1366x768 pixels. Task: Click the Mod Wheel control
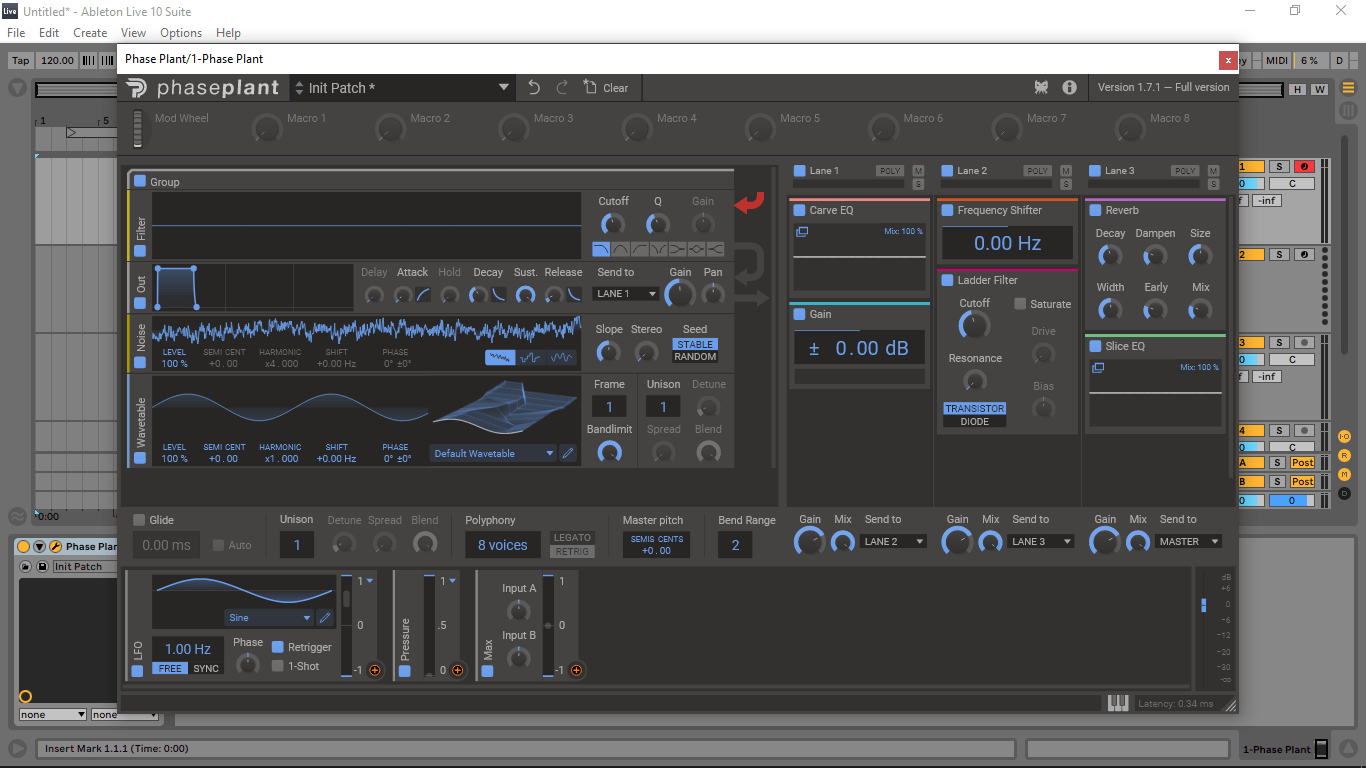(x=138, y=128)
